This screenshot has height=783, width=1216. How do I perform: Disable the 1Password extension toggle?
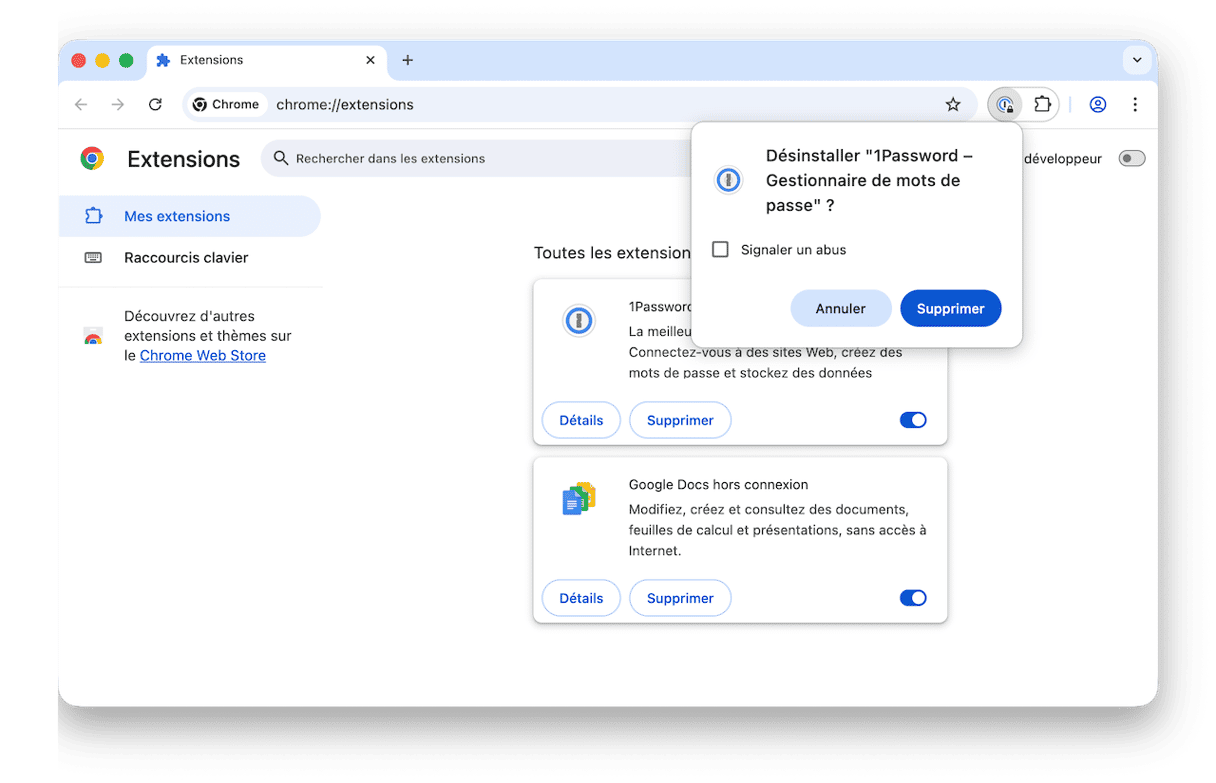(x=913, y=420)
